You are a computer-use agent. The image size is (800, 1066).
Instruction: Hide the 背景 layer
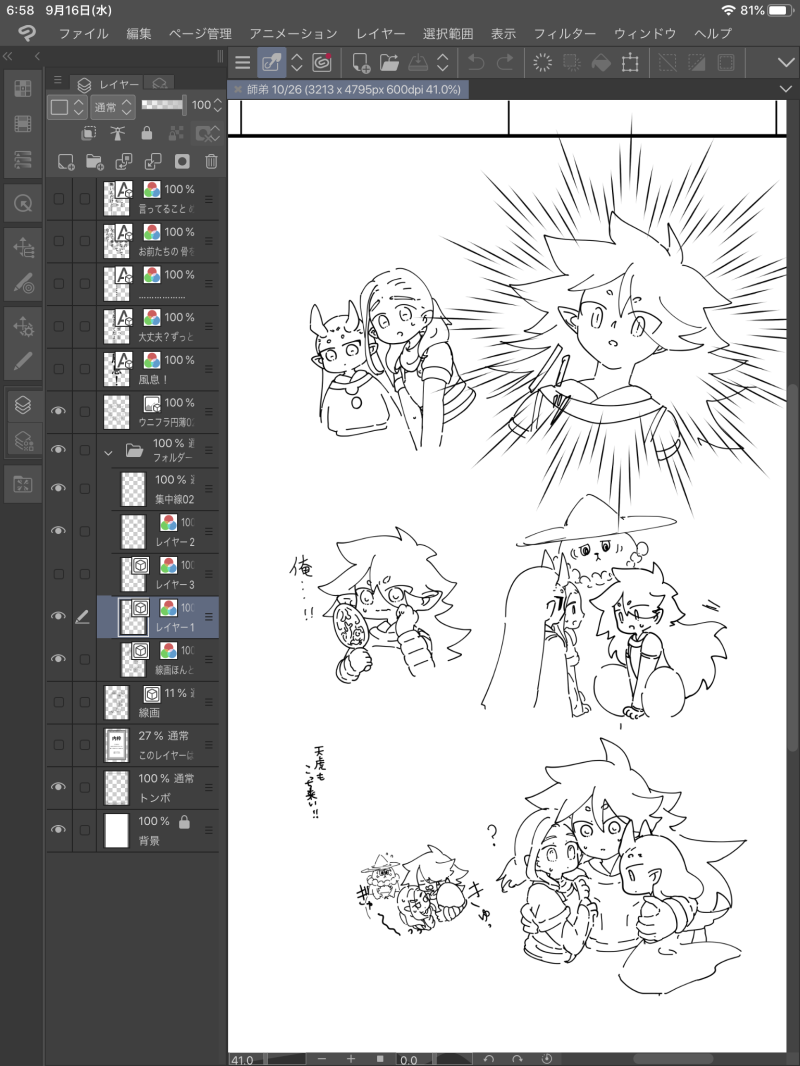[58, 829]
